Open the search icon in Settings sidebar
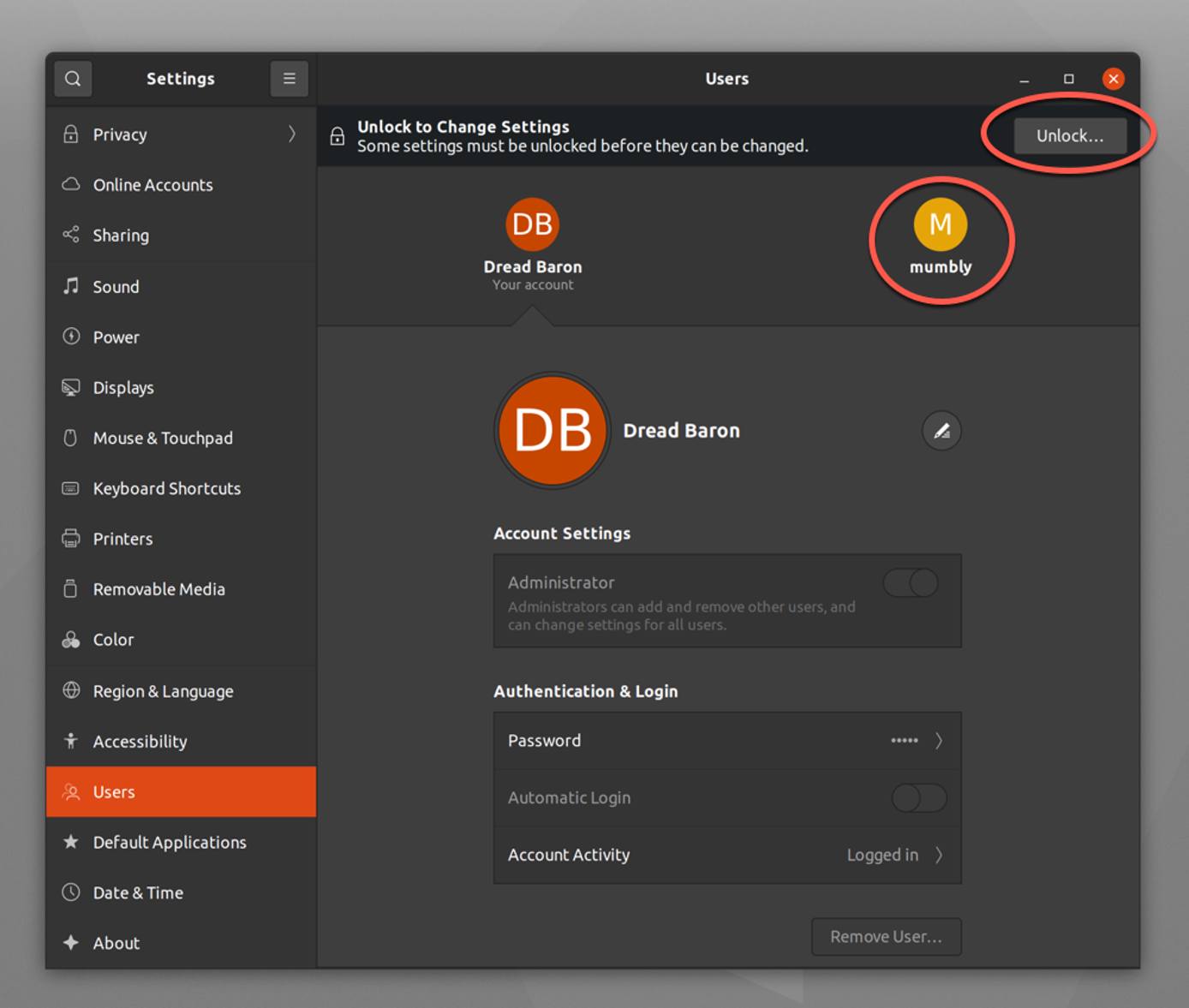 (73, 78)
